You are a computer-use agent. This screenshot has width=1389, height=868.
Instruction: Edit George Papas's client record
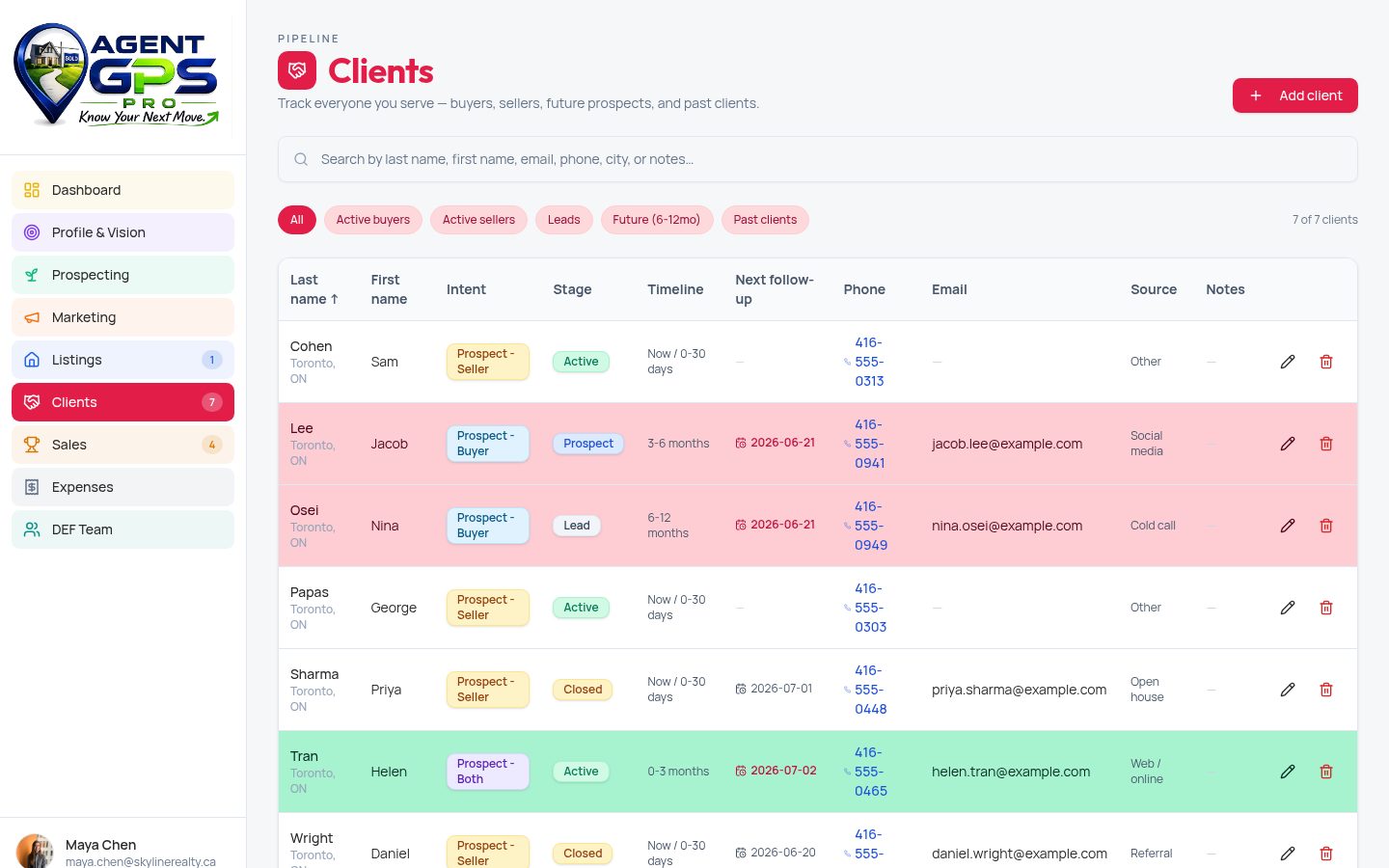pos(1288,608)
